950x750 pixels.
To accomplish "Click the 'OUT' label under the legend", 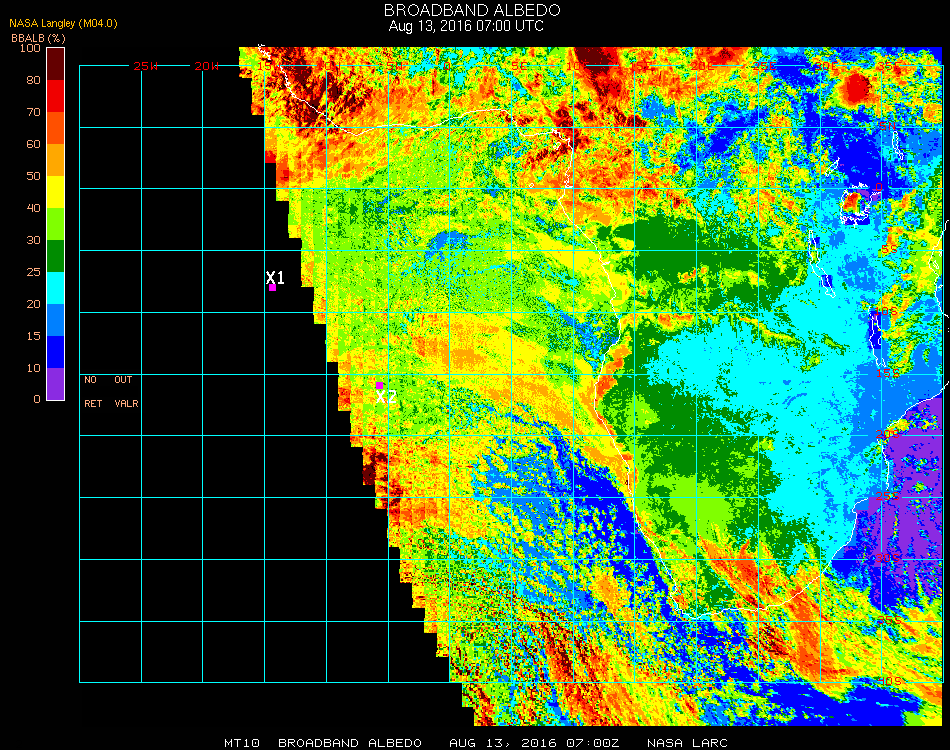I will (x=123, y=380).
